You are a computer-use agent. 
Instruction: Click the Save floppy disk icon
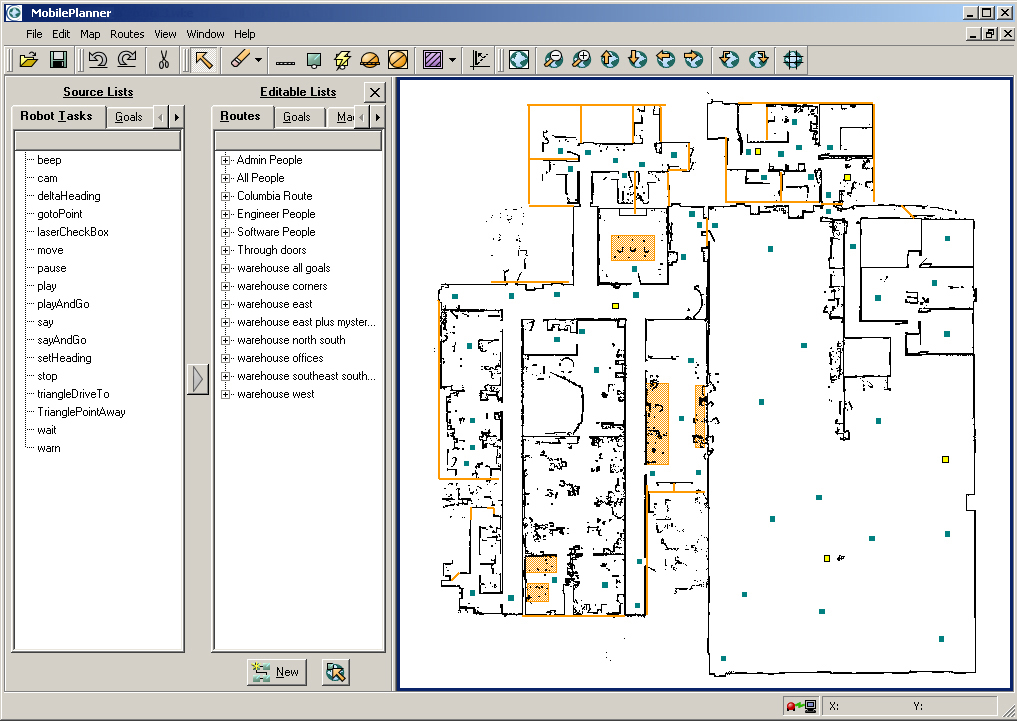tap(58, 60)
